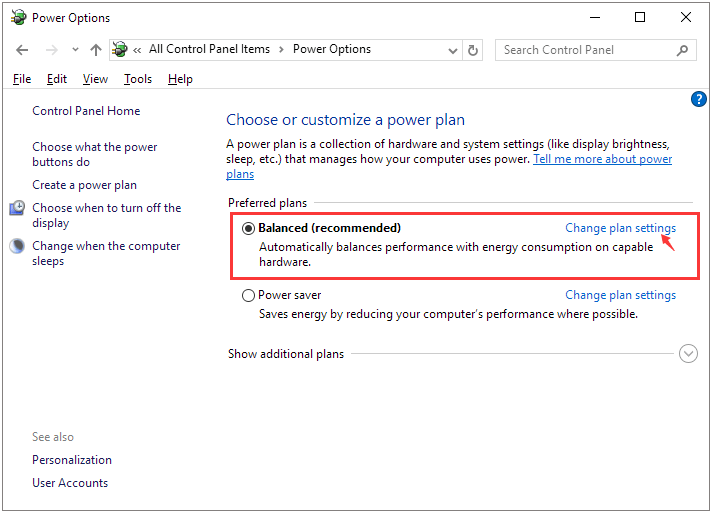The image size is (711, 511).
Task: Click the Forward navigation arrow
Action: click(x=51, y=50)
